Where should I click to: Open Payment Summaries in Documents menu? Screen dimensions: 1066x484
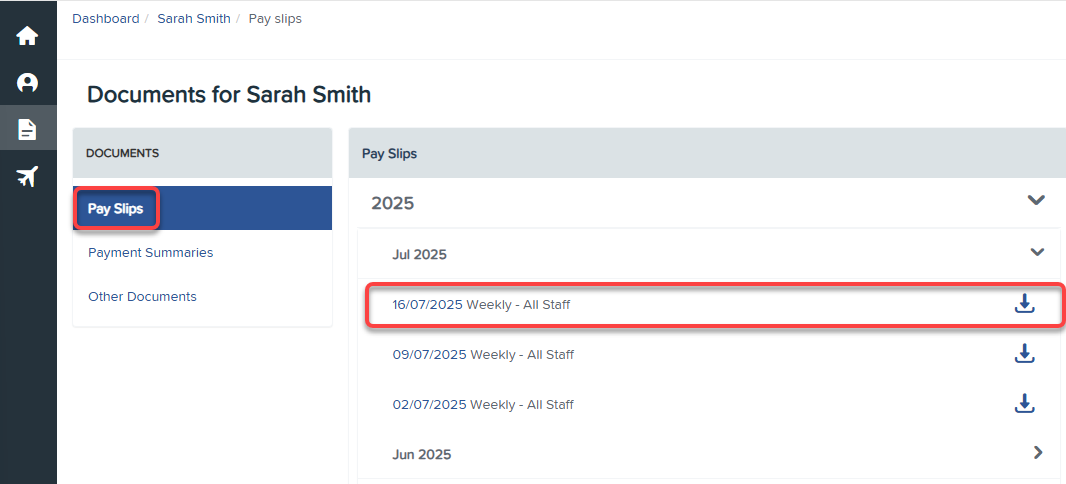[x=150, y=253]
